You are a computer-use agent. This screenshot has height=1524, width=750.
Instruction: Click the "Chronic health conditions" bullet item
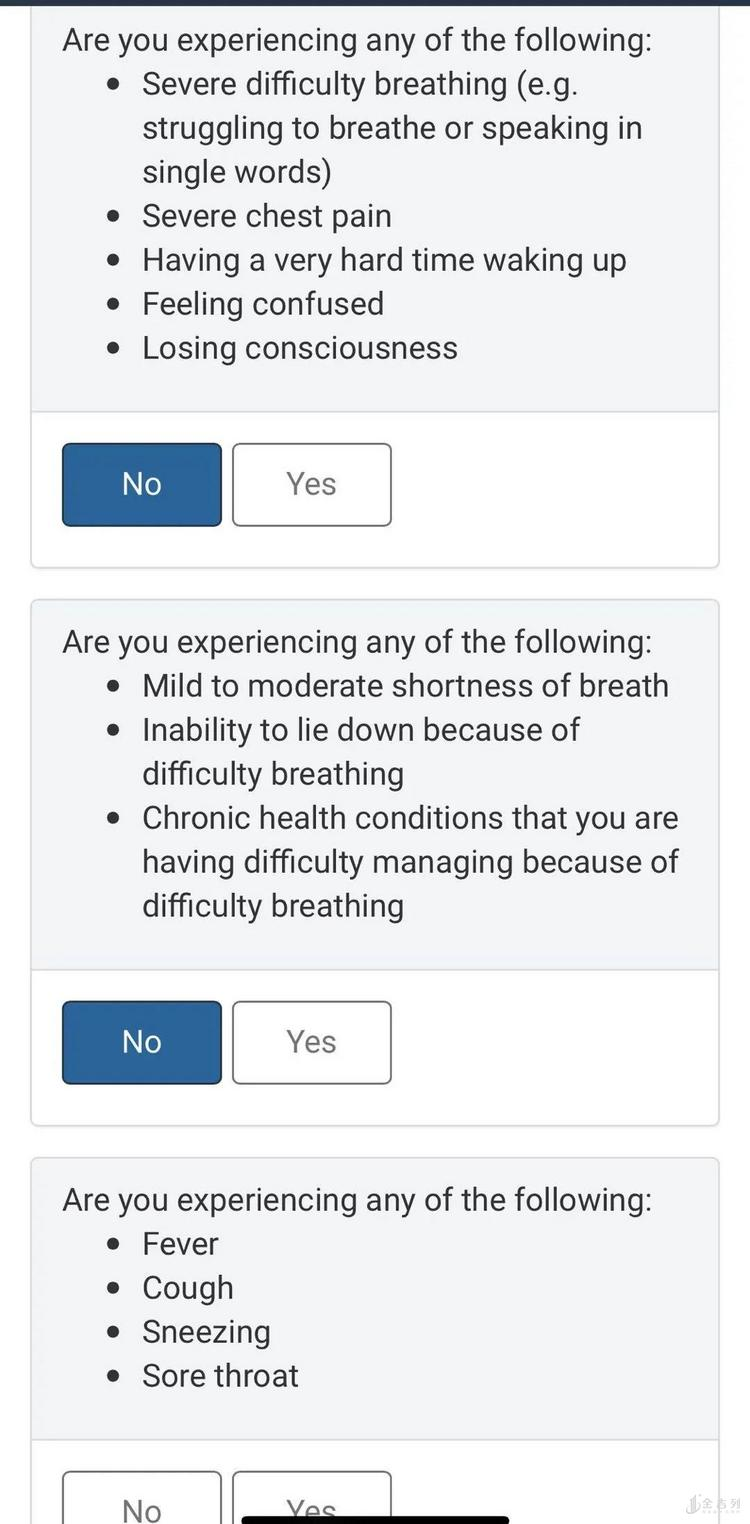click(x=410, y=818)
